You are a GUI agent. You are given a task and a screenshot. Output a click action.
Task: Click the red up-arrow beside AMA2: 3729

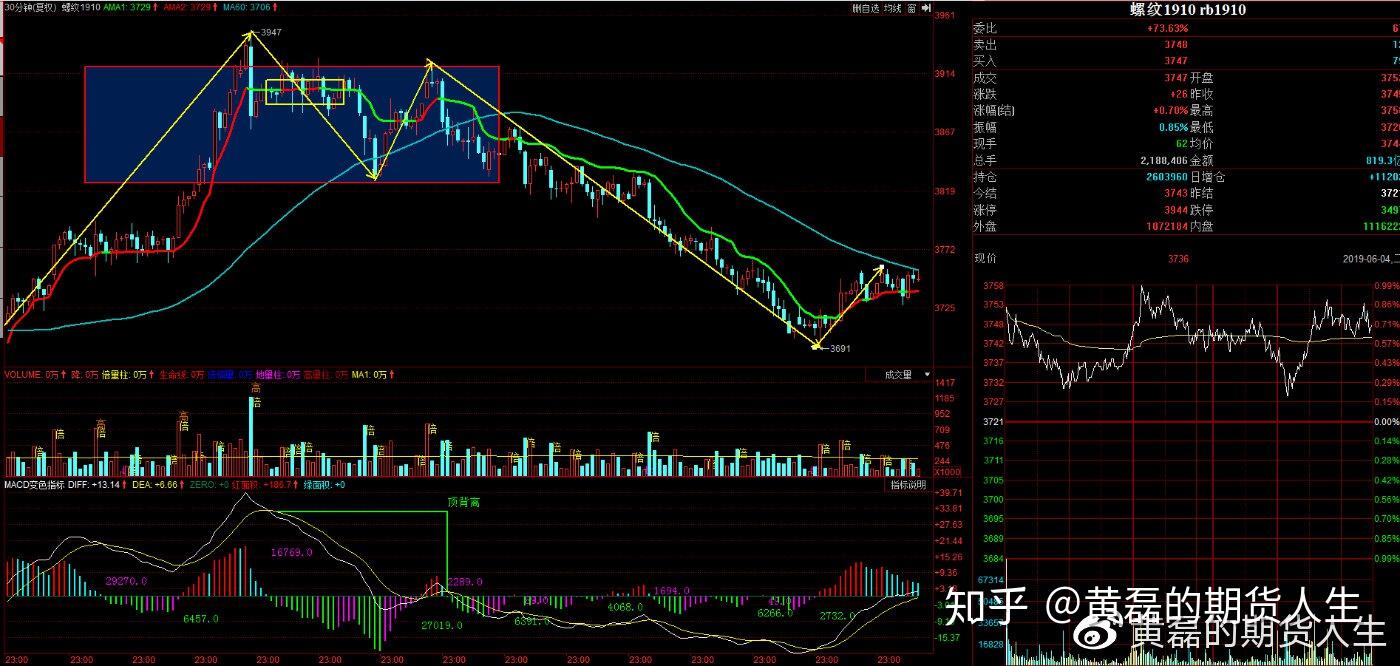click(x=214, y=6)
